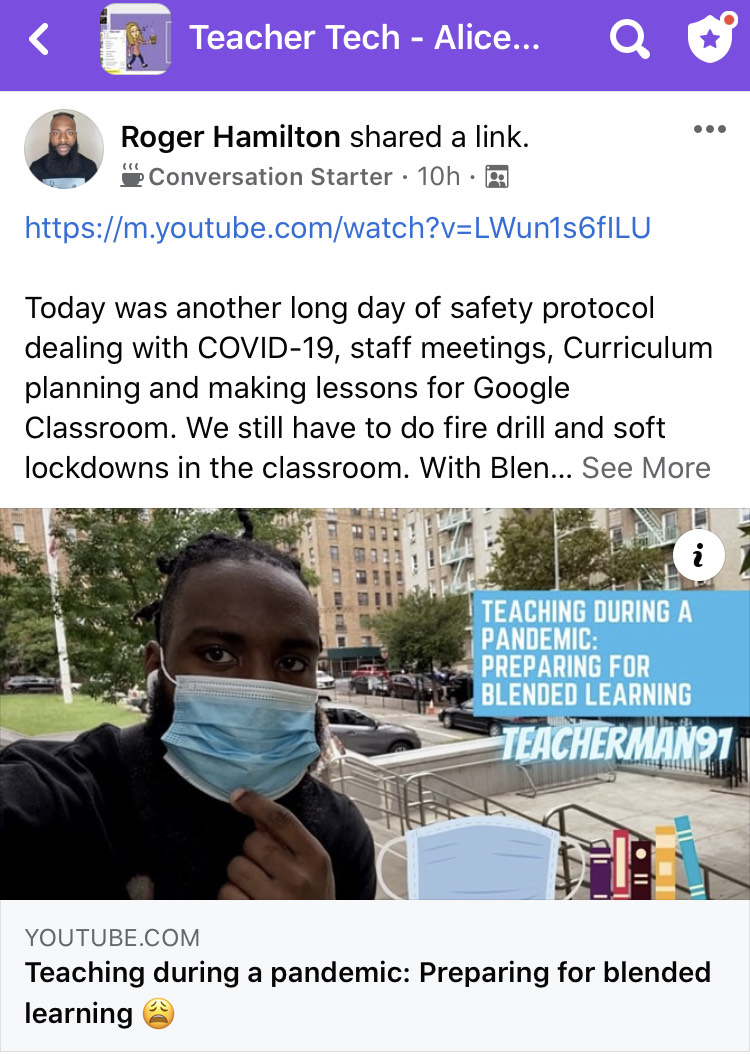Tap the Conversation Starter coffee cup icon
The width and height of the screenshot is (750, 1055).
click(131, 175)
